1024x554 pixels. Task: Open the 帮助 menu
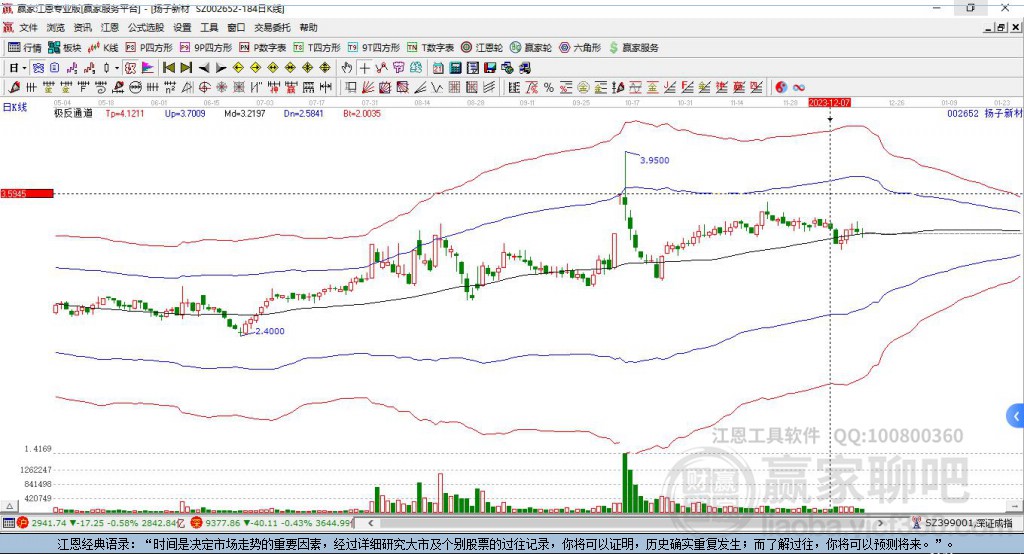click(x=308, y=27)
